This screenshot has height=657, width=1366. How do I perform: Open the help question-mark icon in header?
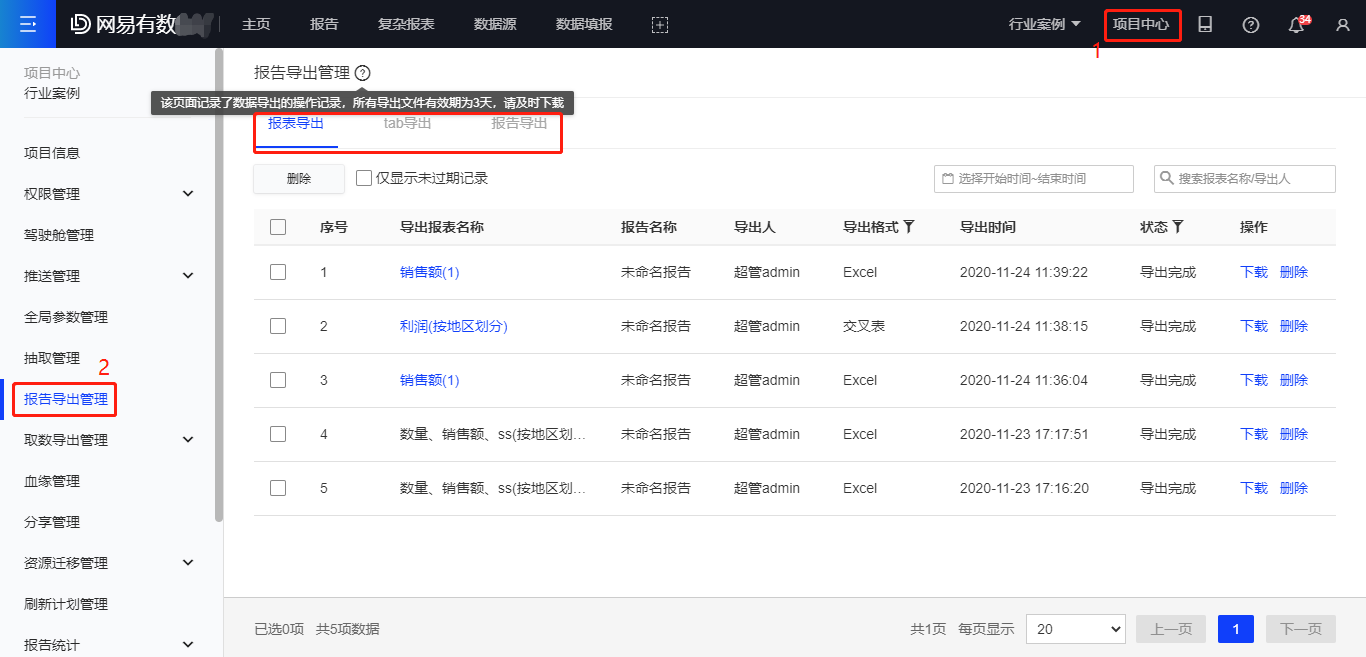1251,25
